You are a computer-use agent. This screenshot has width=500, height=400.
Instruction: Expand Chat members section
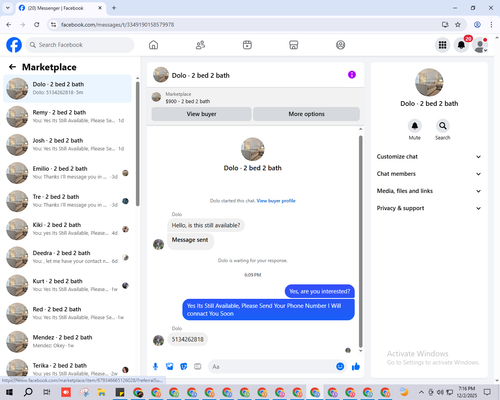pyautogui.click(x=429, y=174)
